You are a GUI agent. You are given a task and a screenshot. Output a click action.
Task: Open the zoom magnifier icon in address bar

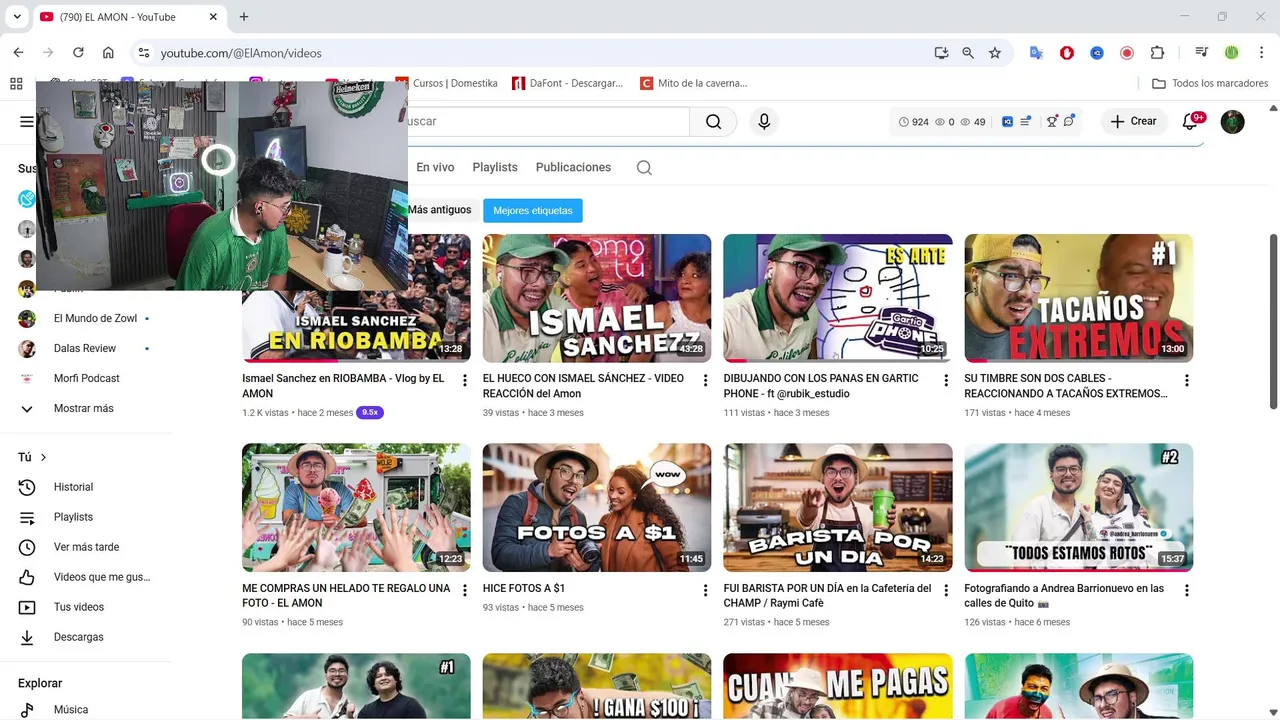pyautogui.click(x=968, y=53)
